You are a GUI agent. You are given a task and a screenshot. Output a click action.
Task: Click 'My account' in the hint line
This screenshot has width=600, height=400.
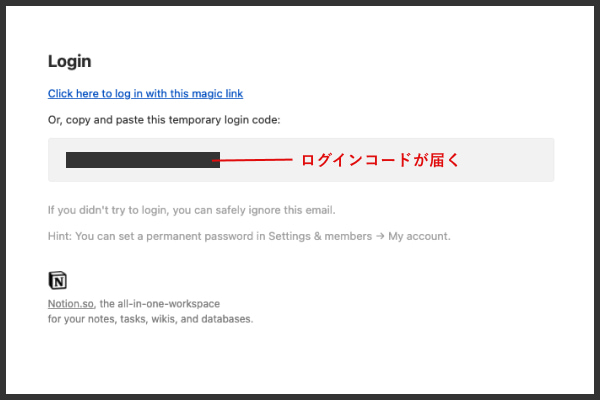point(419,236)
